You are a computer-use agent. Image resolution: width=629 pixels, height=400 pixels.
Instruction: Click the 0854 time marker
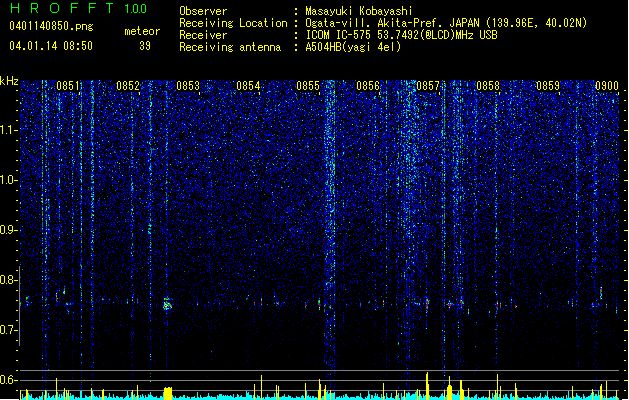[x=248, y=86]
